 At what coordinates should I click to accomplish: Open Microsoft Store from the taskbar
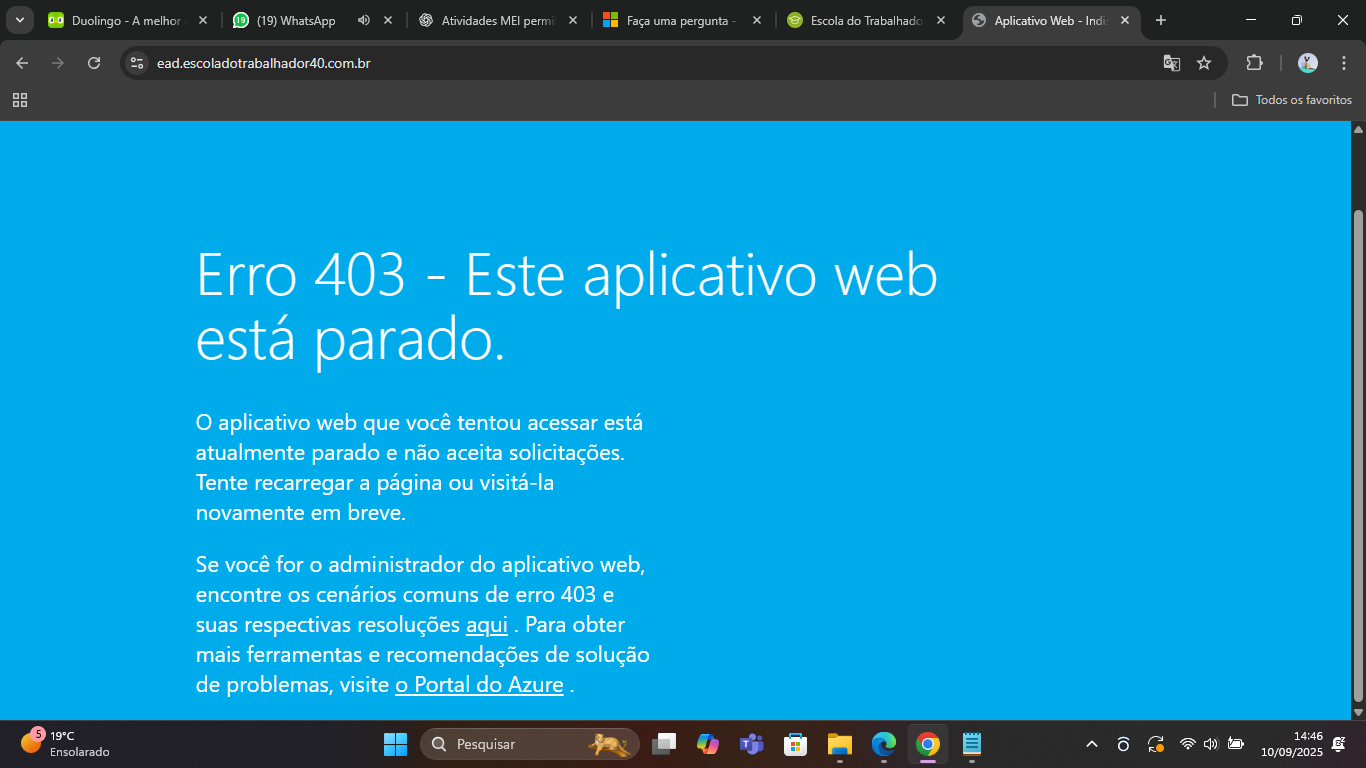(795, 744)
